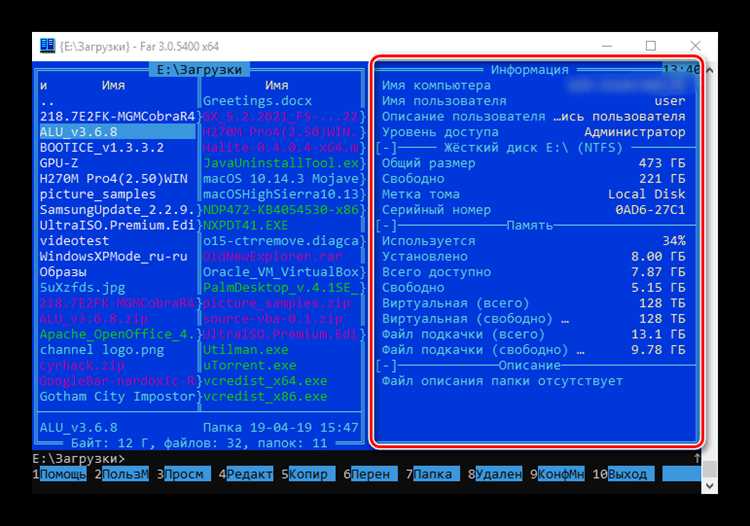Select the macOS 10.14.3 Mojave file

pos(281,179)
